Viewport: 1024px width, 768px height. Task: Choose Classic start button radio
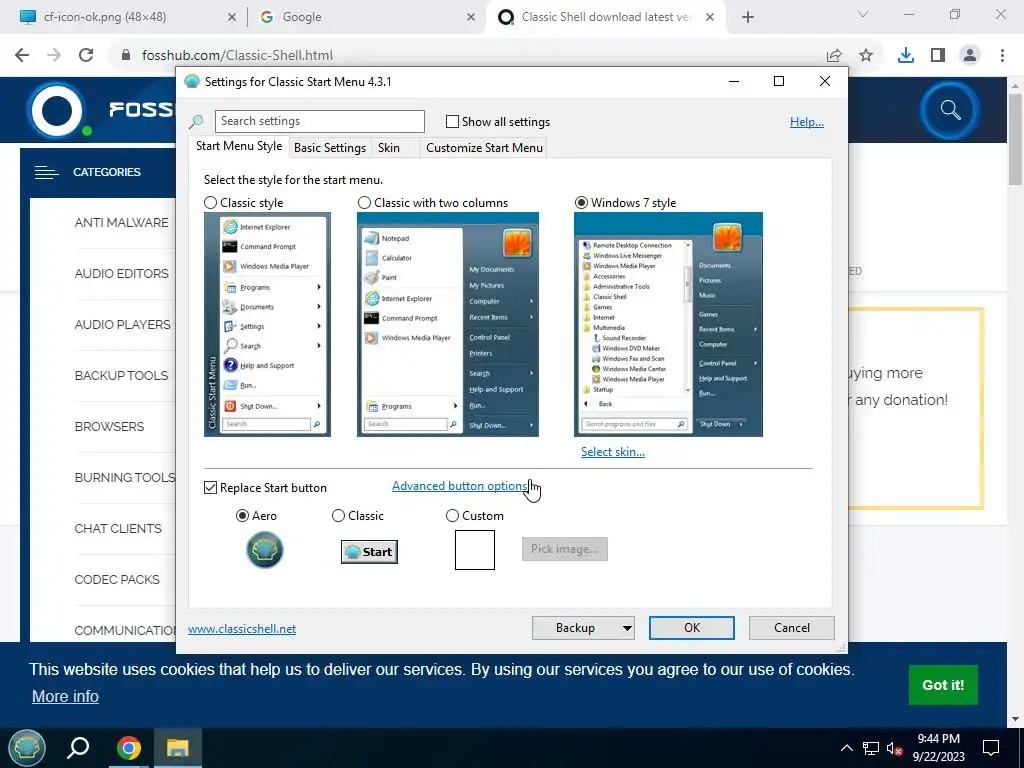pyautogui.click(x=338, y=516)
